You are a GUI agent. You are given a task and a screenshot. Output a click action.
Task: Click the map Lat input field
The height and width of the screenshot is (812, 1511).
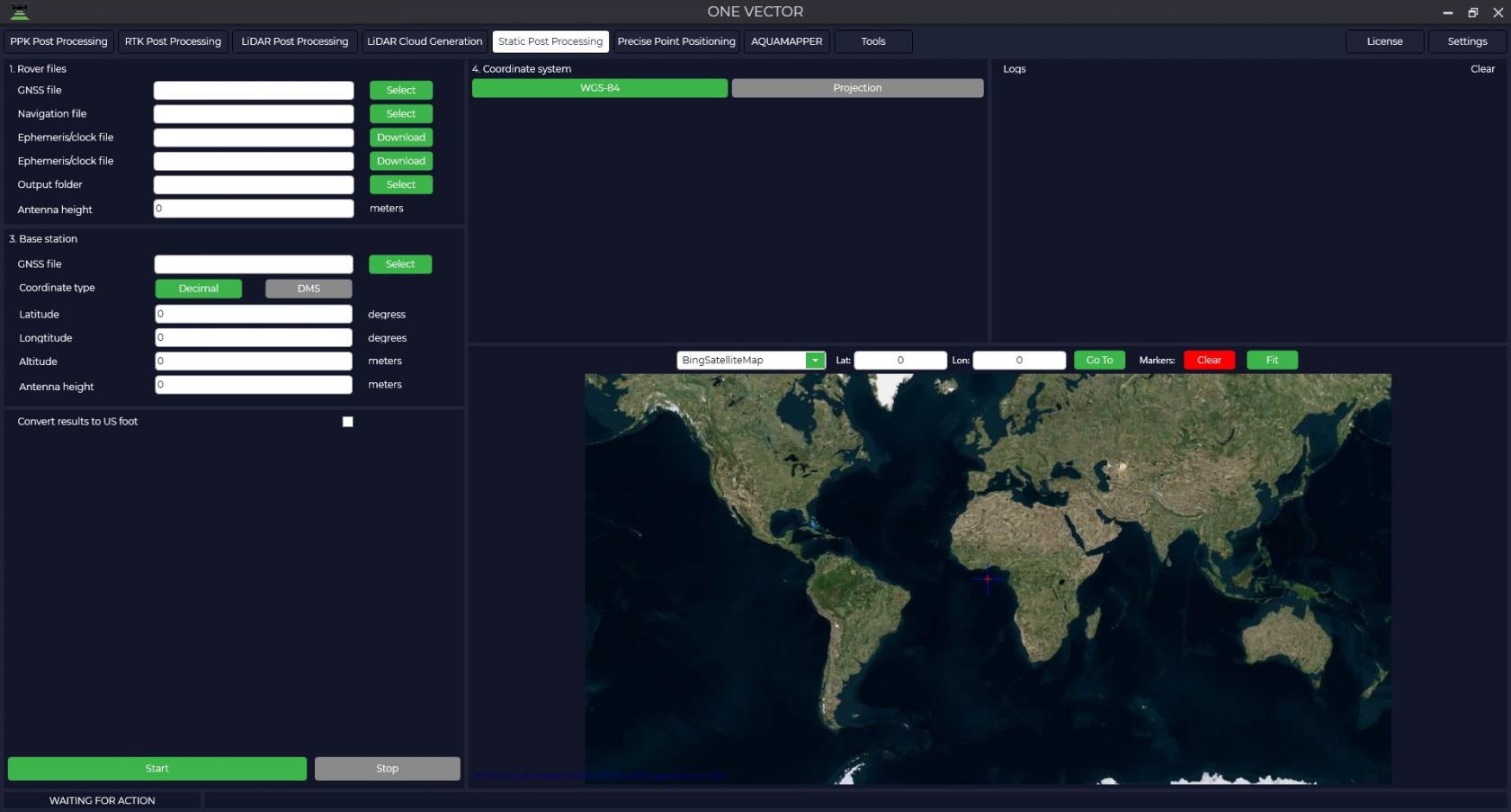tap(900, 360)
